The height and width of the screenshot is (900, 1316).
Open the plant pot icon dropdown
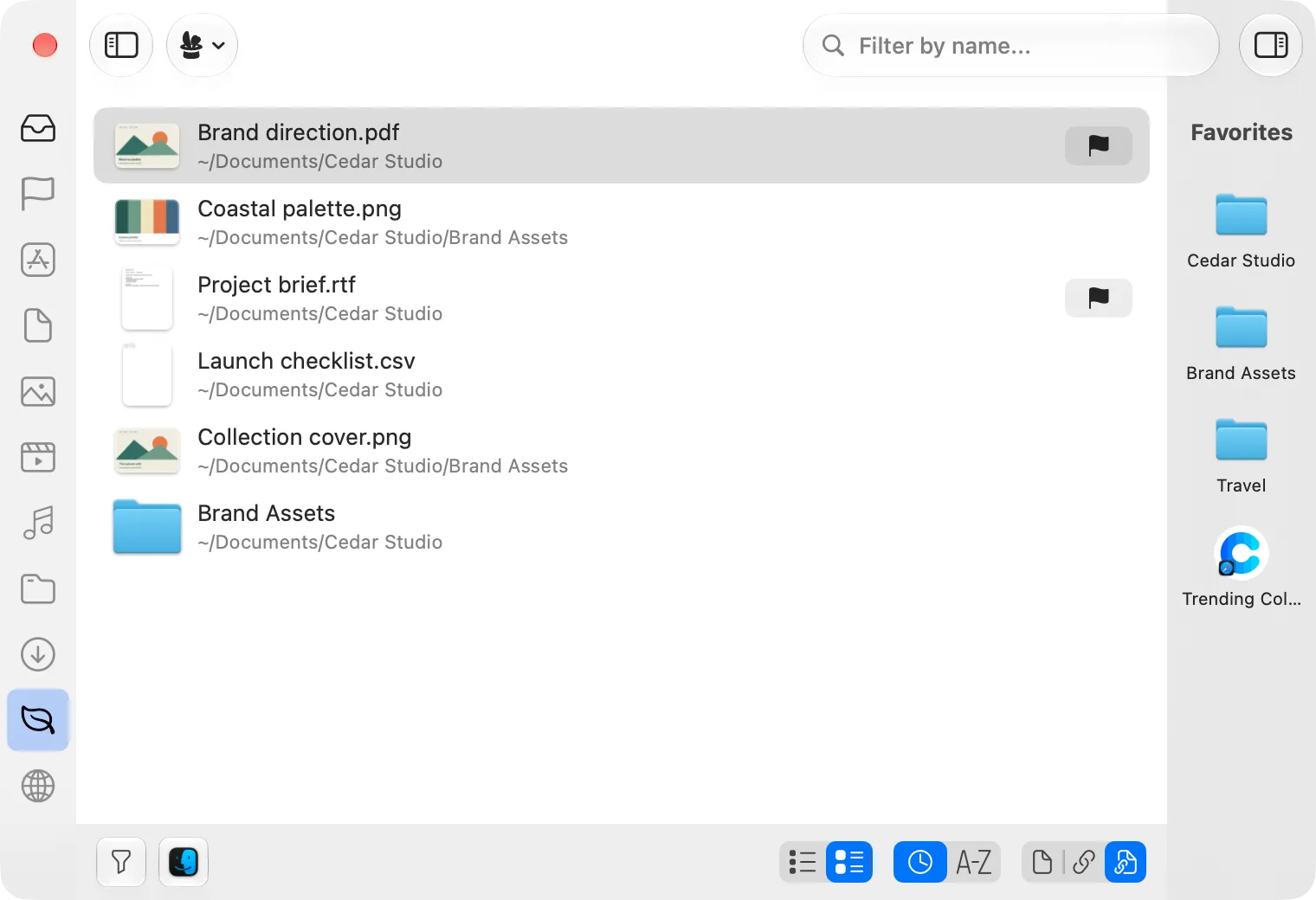point(202,45)
